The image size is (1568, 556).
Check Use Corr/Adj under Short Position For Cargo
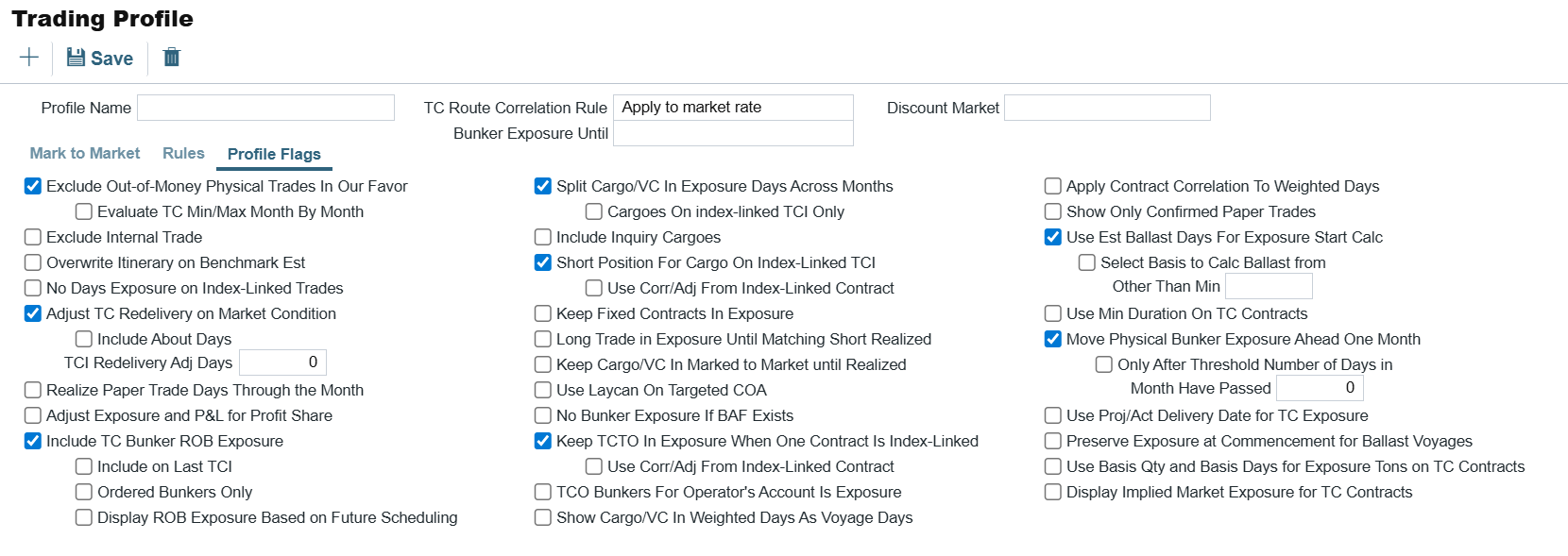(594, 288)
